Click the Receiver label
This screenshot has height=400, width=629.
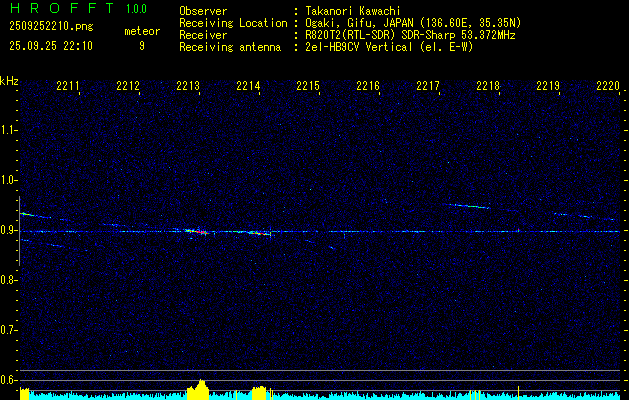coord(203,35)
